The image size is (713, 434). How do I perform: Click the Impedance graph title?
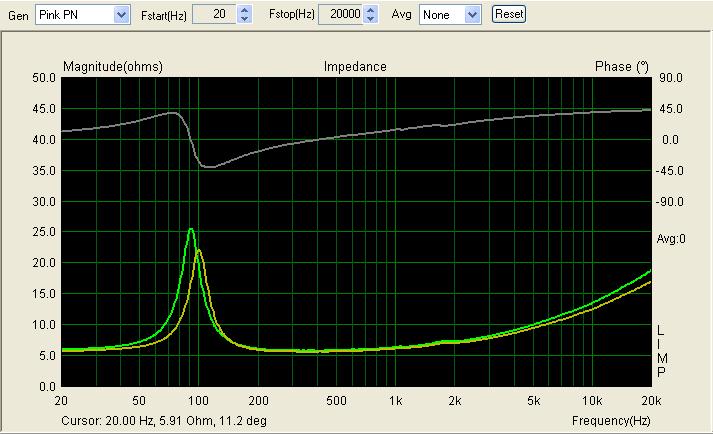point(355,67)
